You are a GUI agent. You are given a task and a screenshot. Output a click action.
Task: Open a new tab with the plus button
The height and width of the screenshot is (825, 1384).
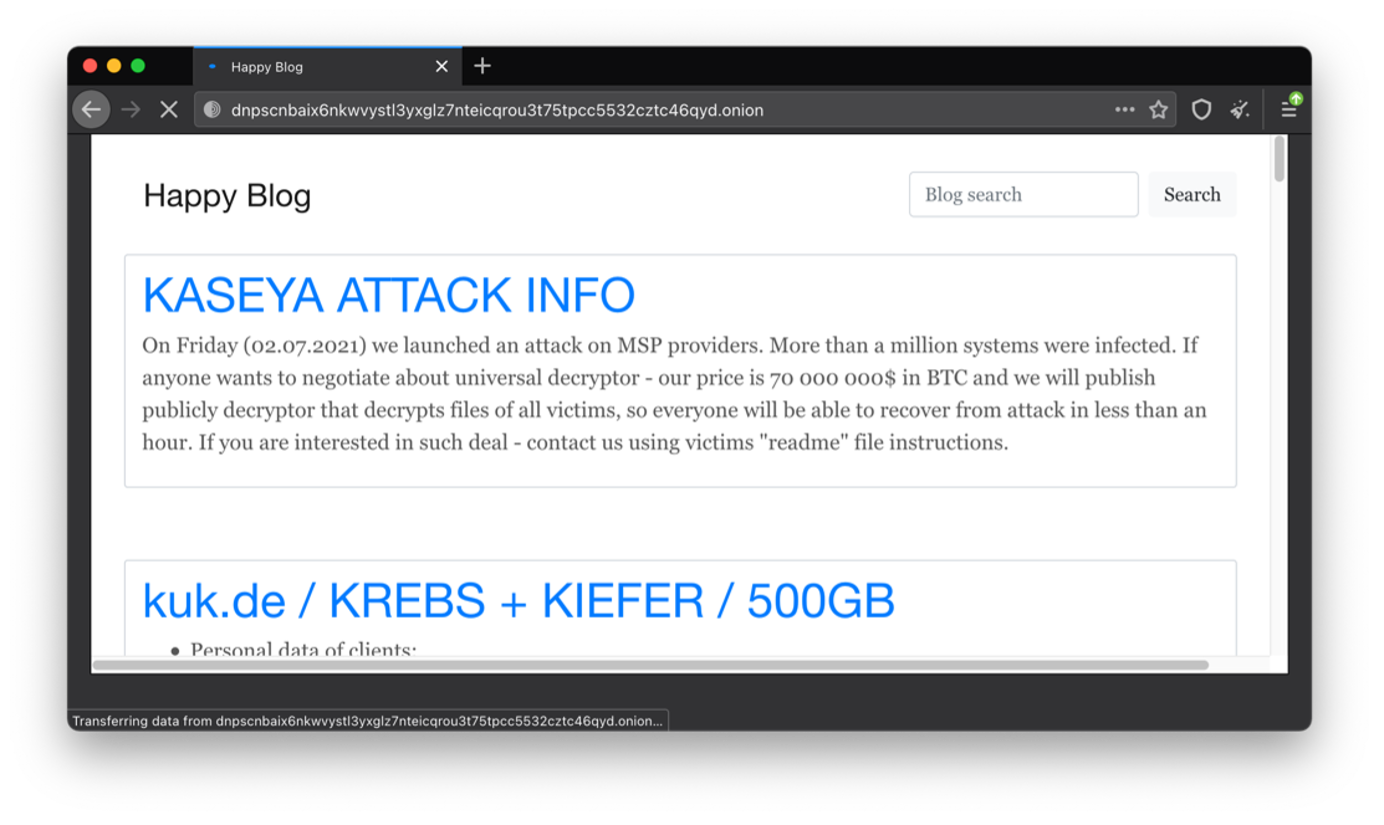482,66
